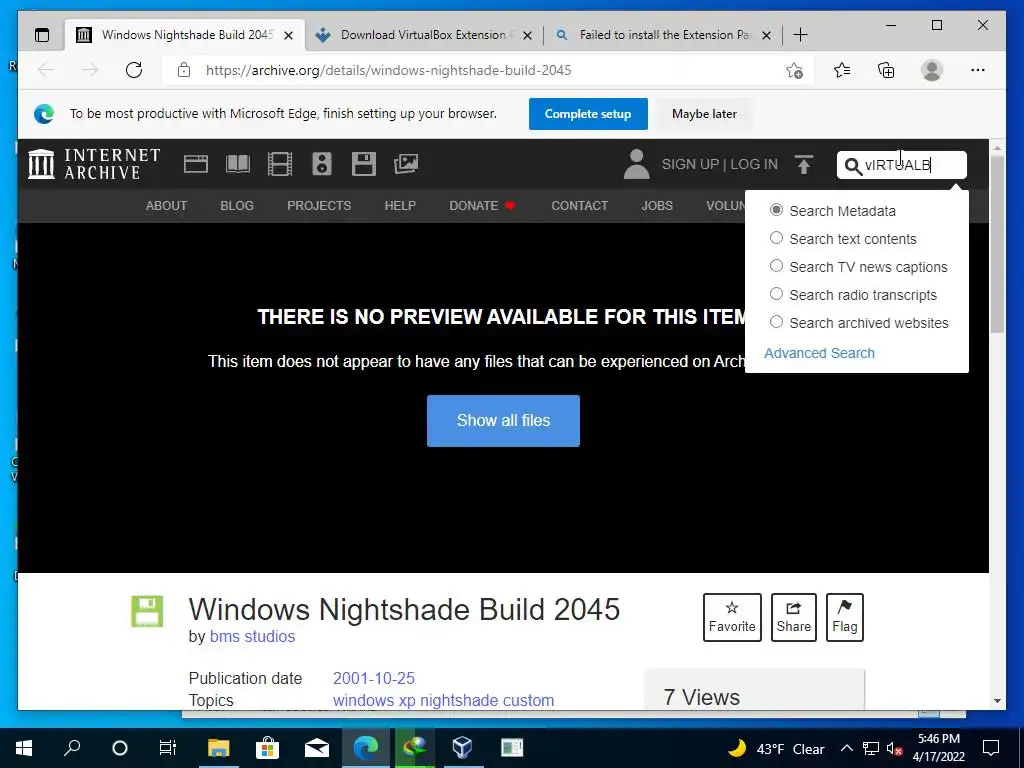Open Edge Settings and more menu
Viewport: 1024px width, 768px height.
click(x=978, y=70)
